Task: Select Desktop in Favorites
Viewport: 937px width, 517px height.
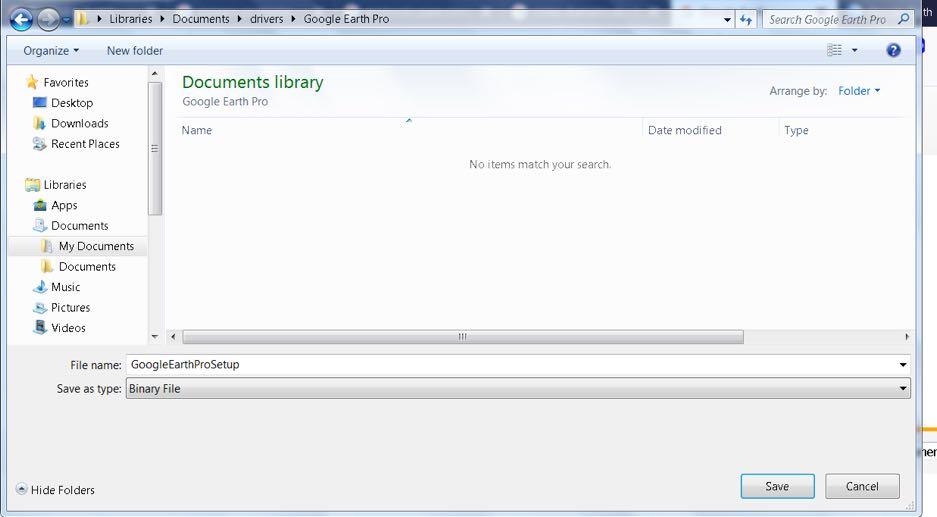Action: [x=72, y=103]
